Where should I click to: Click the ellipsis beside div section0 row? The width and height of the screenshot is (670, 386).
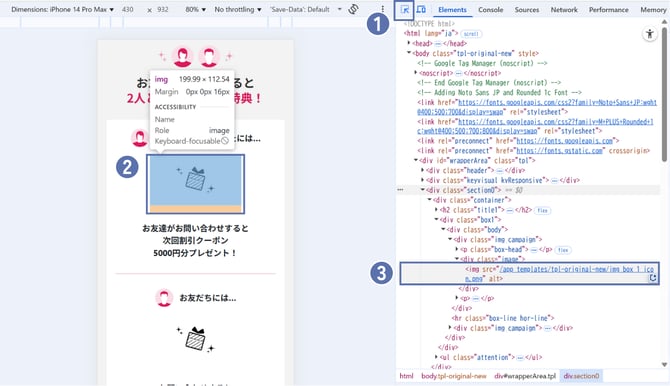point(400,190)
